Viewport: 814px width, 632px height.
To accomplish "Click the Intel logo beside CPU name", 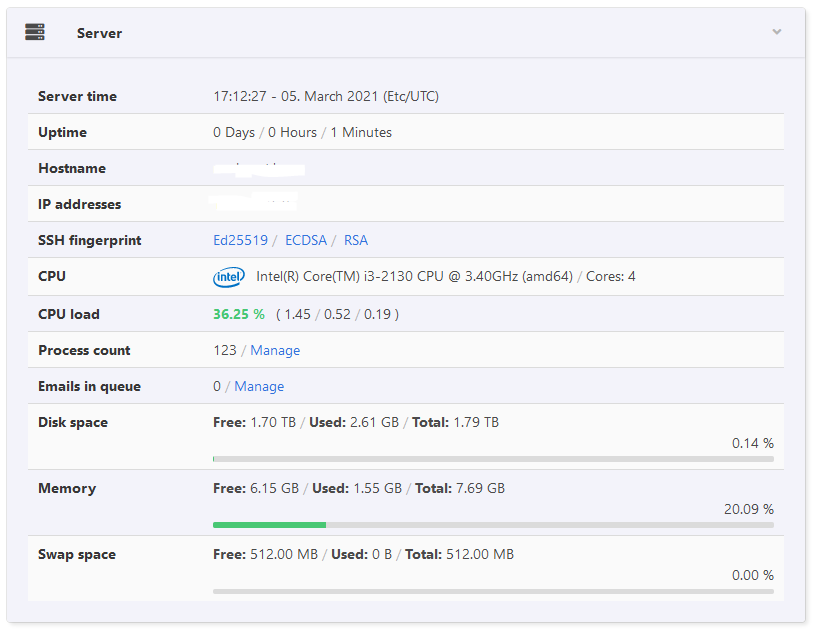I will click(x=228, y=277).
